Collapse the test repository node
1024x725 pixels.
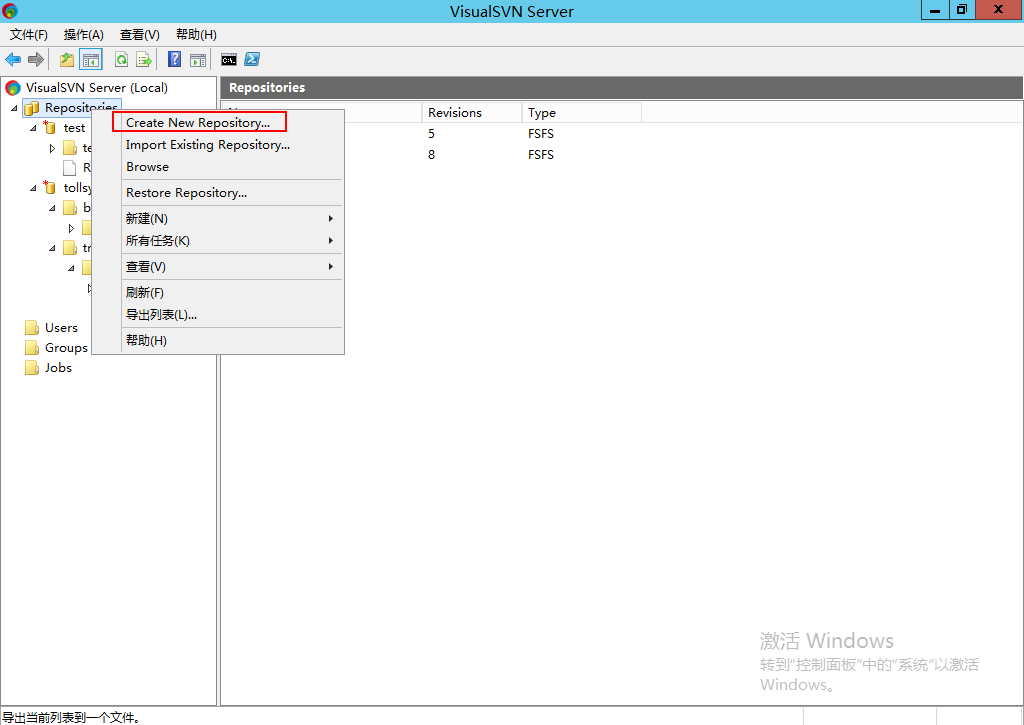point(33,128)
